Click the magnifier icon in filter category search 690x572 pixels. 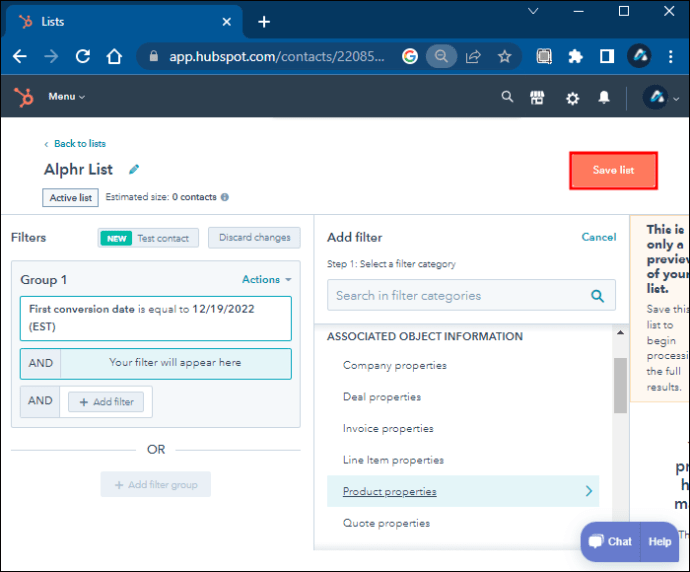[x=597, y=296]
